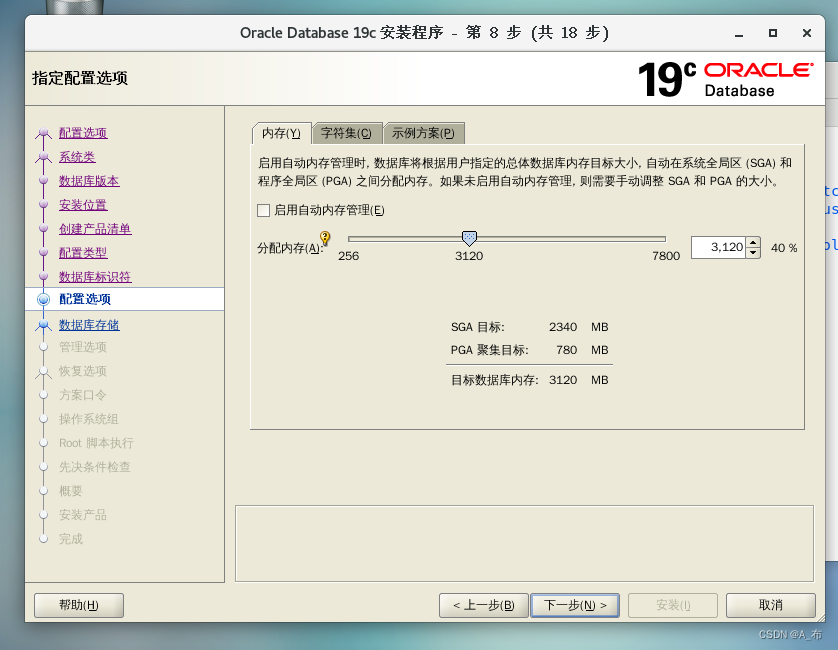Click the SGA 目标 value 2340
This screenshot has height=650, width=838.
[563, 327]
